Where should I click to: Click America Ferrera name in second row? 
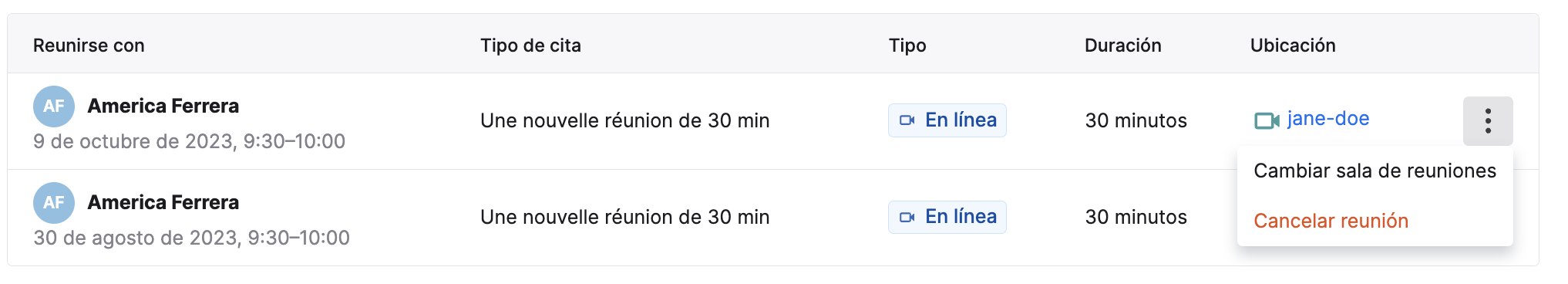tap(163, 202)
